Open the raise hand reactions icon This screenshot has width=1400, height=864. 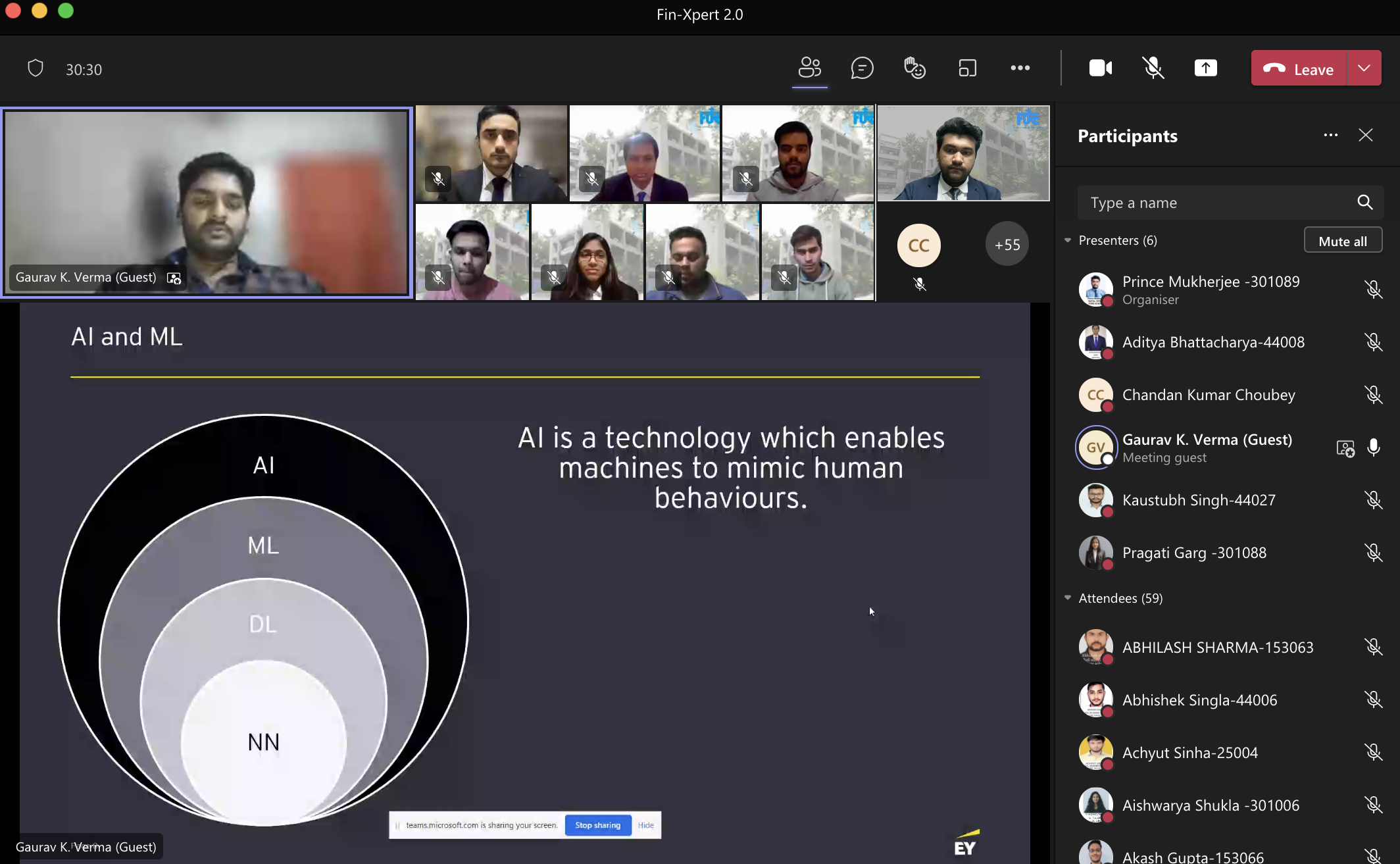point(915,68)
